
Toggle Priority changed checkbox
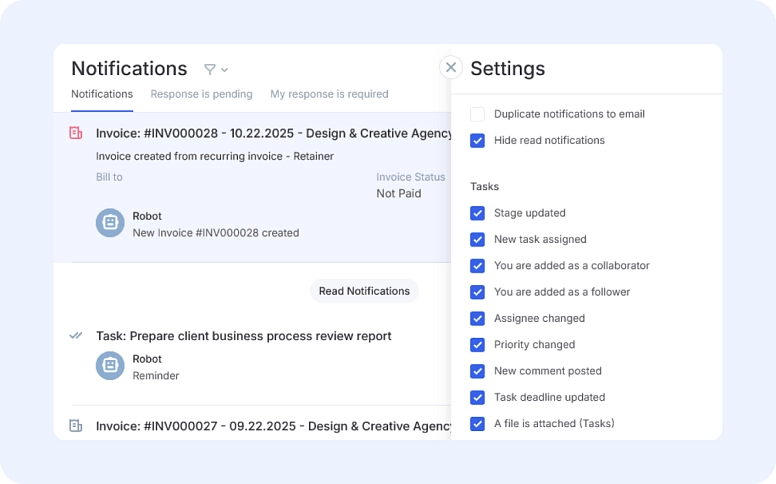click(478, 345)
